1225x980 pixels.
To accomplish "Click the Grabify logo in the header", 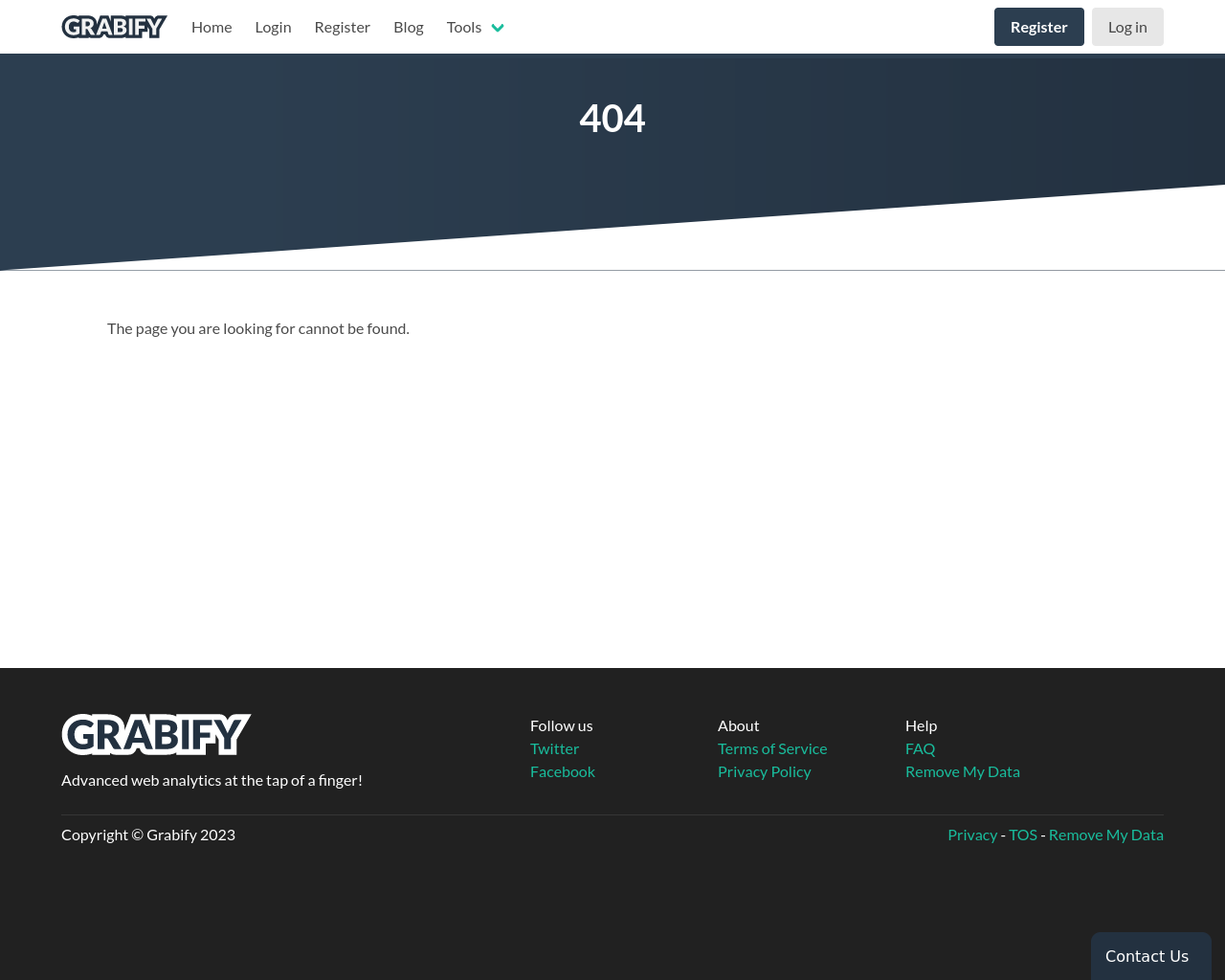I will (x=114, y=27).
